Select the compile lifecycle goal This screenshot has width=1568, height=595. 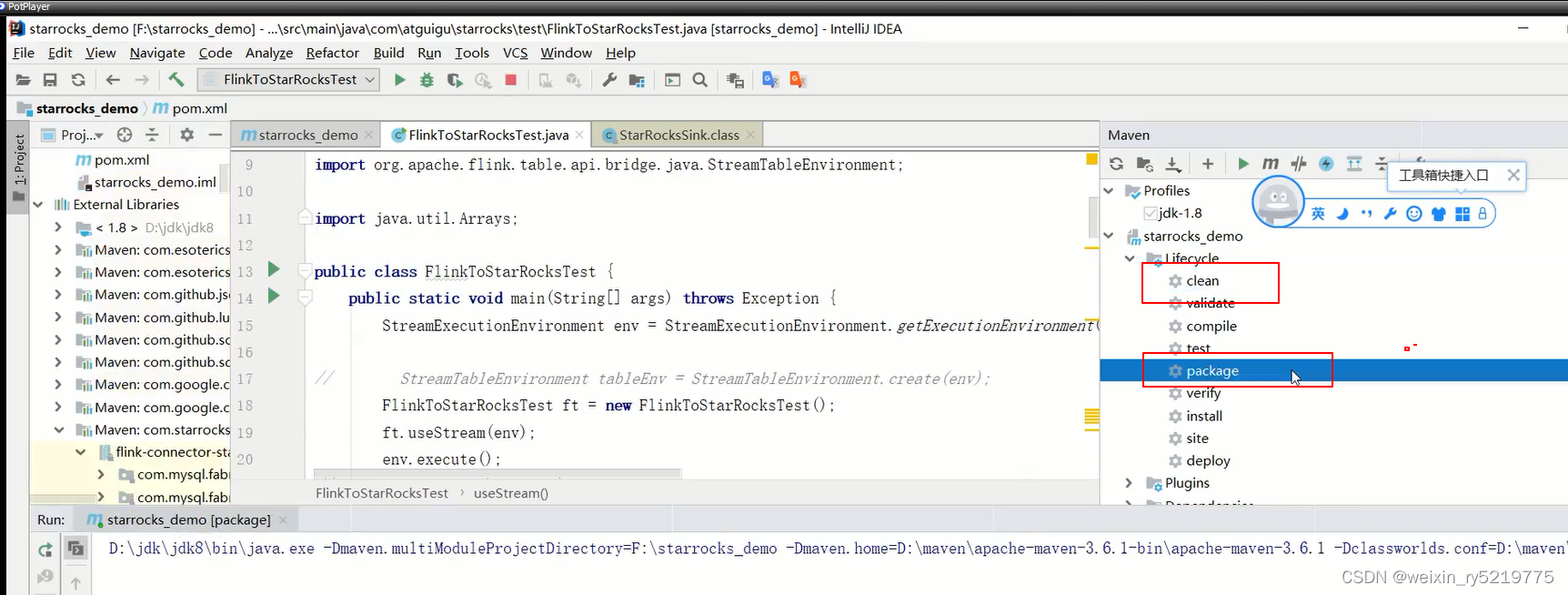(x=1211, y=326)
